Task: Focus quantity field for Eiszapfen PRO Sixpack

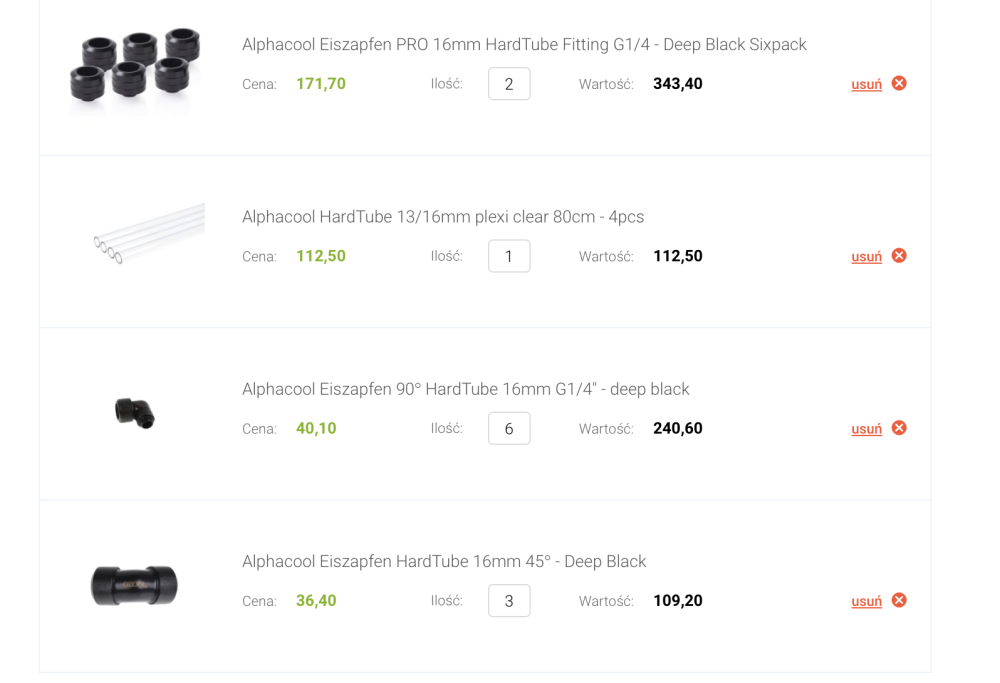Action: point(509,84)
